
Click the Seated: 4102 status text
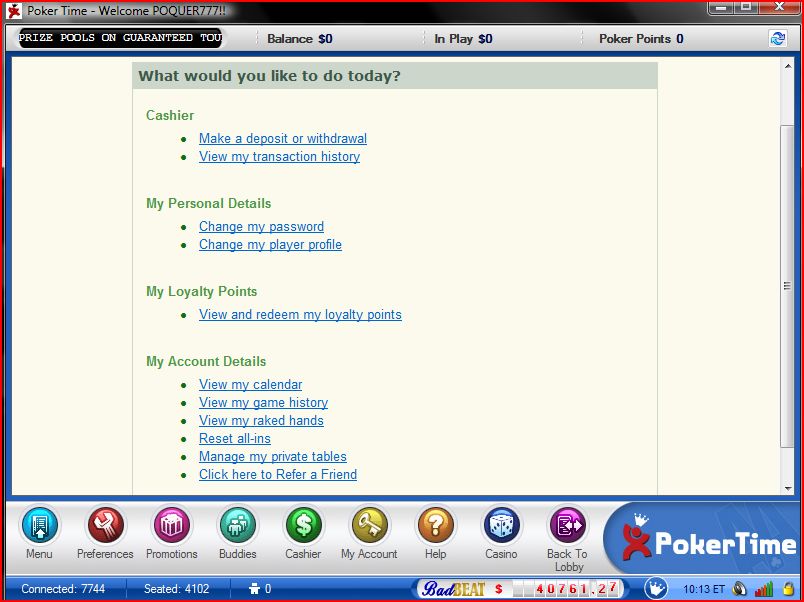(177, 589)
